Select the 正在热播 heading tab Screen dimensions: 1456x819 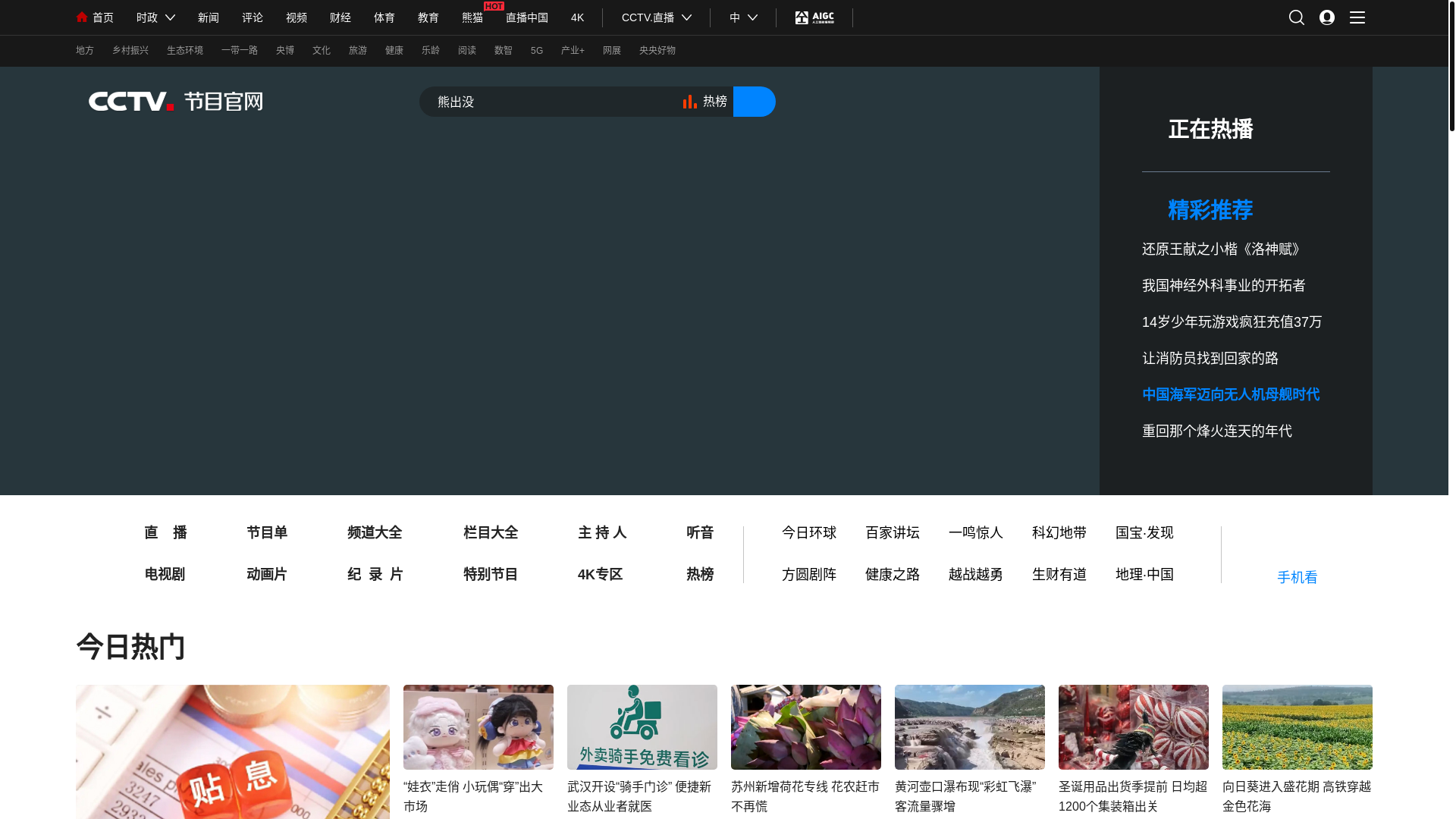1211,129
